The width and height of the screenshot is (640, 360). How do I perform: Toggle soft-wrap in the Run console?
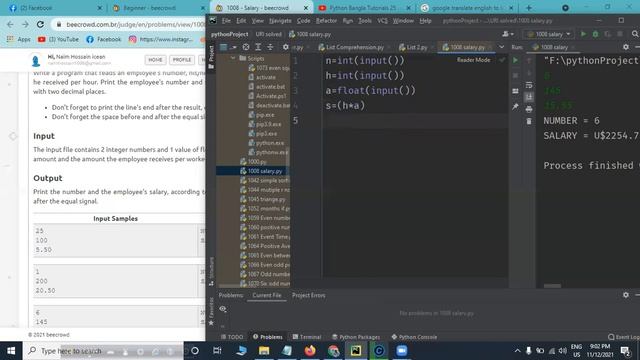pyautogui.click(x=529, y=85)
